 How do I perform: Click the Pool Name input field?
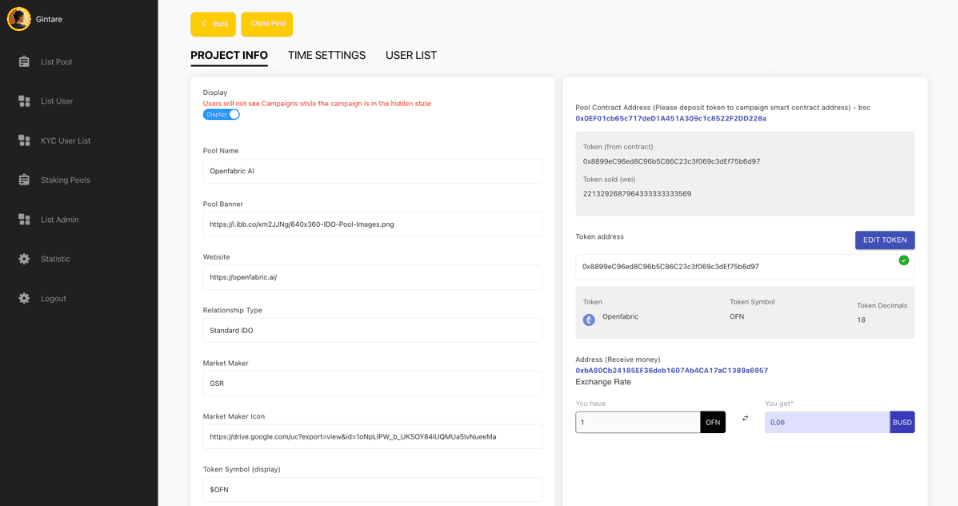point(372,171)
